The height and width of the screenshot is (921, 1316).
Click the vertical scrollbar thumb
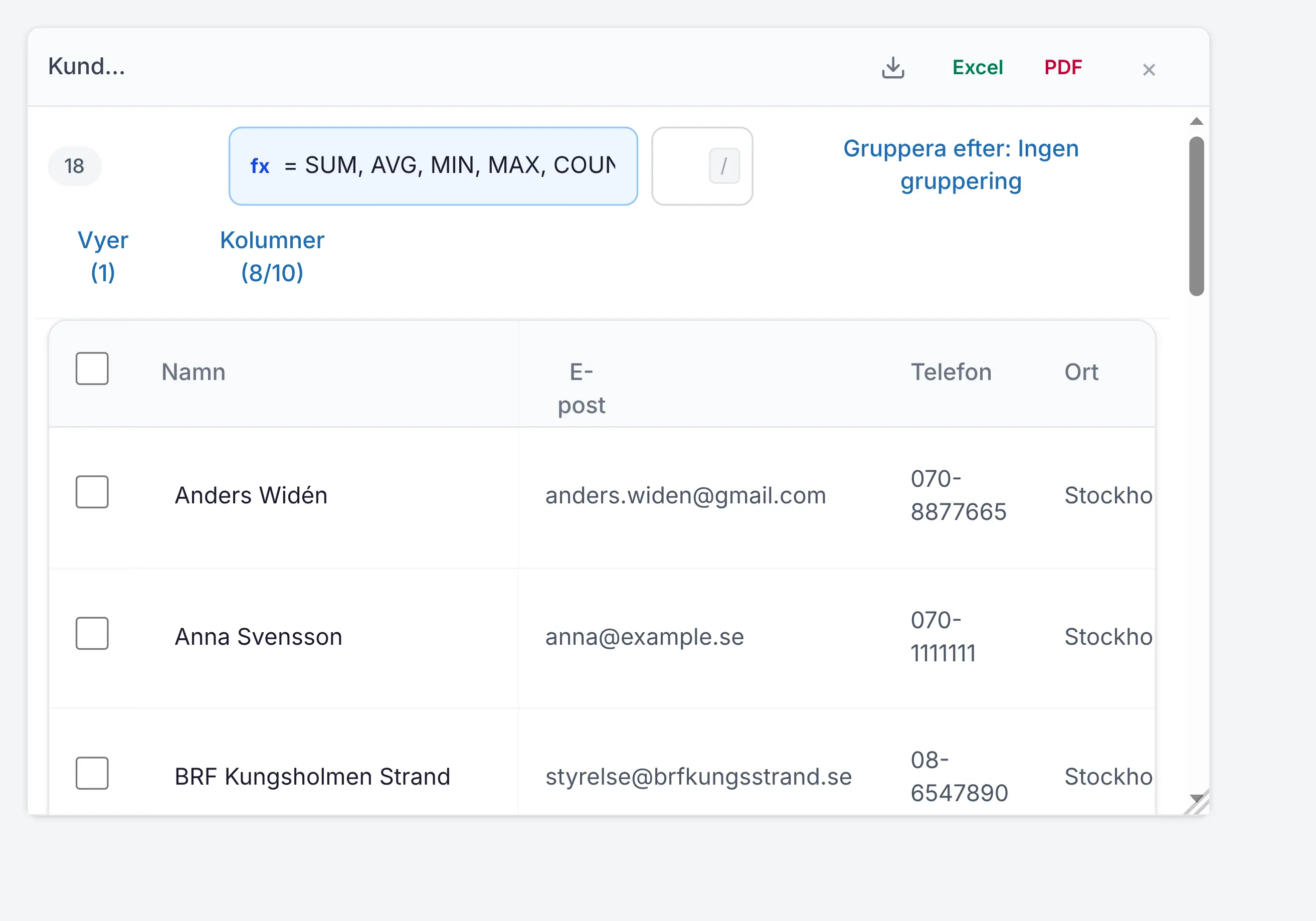point(1196,216)
